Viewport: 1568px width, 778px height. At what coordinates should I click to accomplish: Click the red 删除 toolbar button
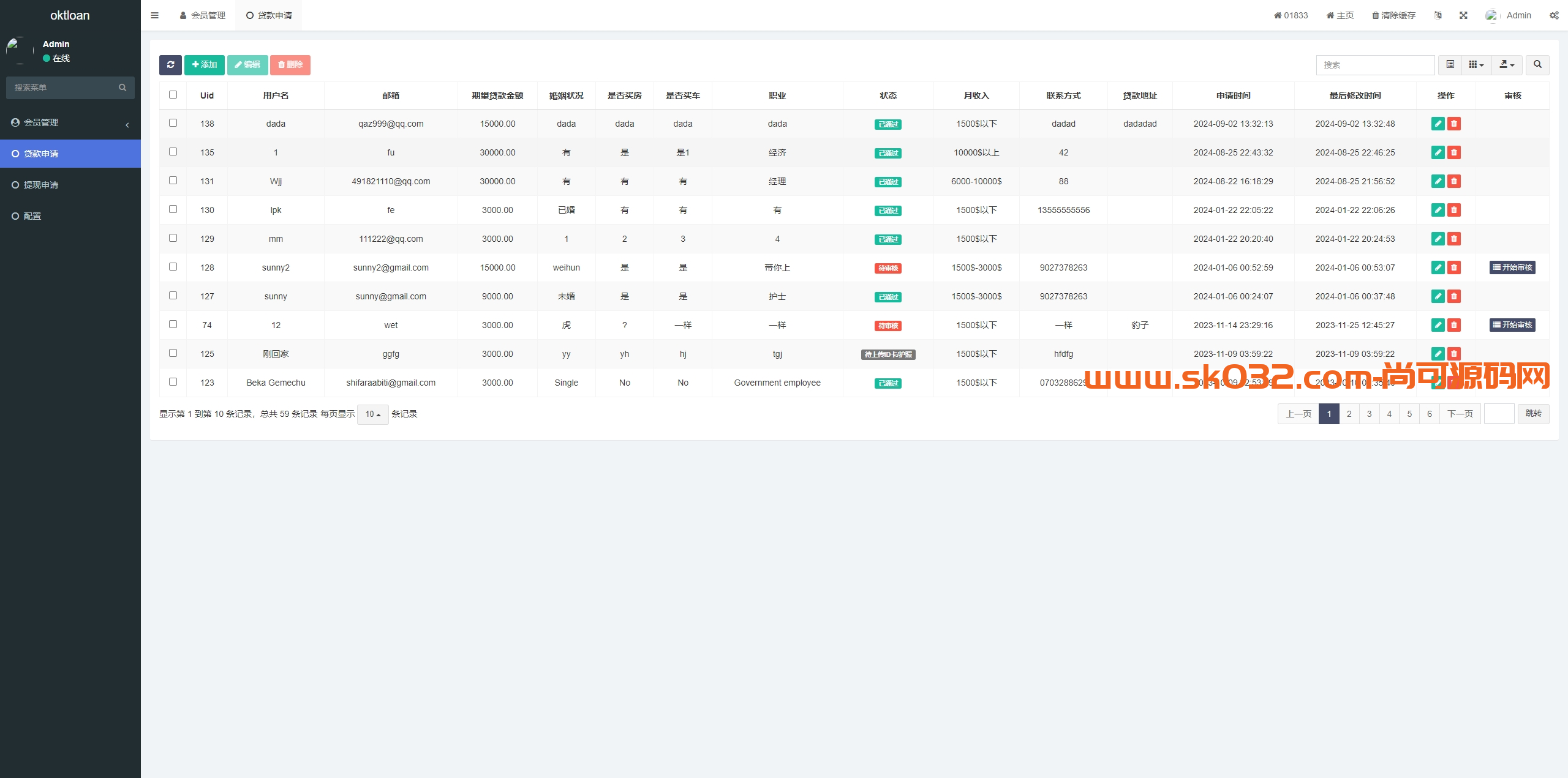290,65
